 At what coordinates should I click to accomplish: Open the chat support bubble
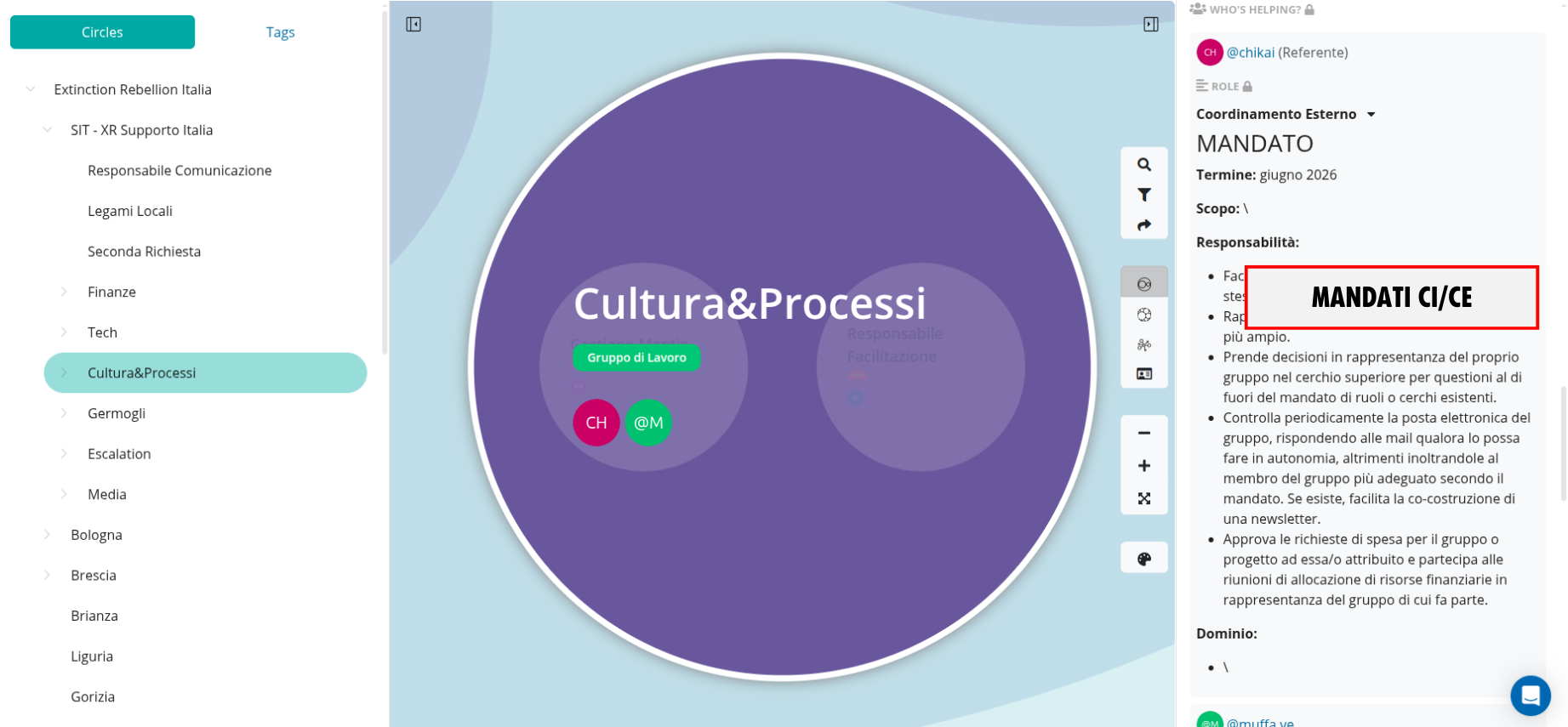point(1530,696)
